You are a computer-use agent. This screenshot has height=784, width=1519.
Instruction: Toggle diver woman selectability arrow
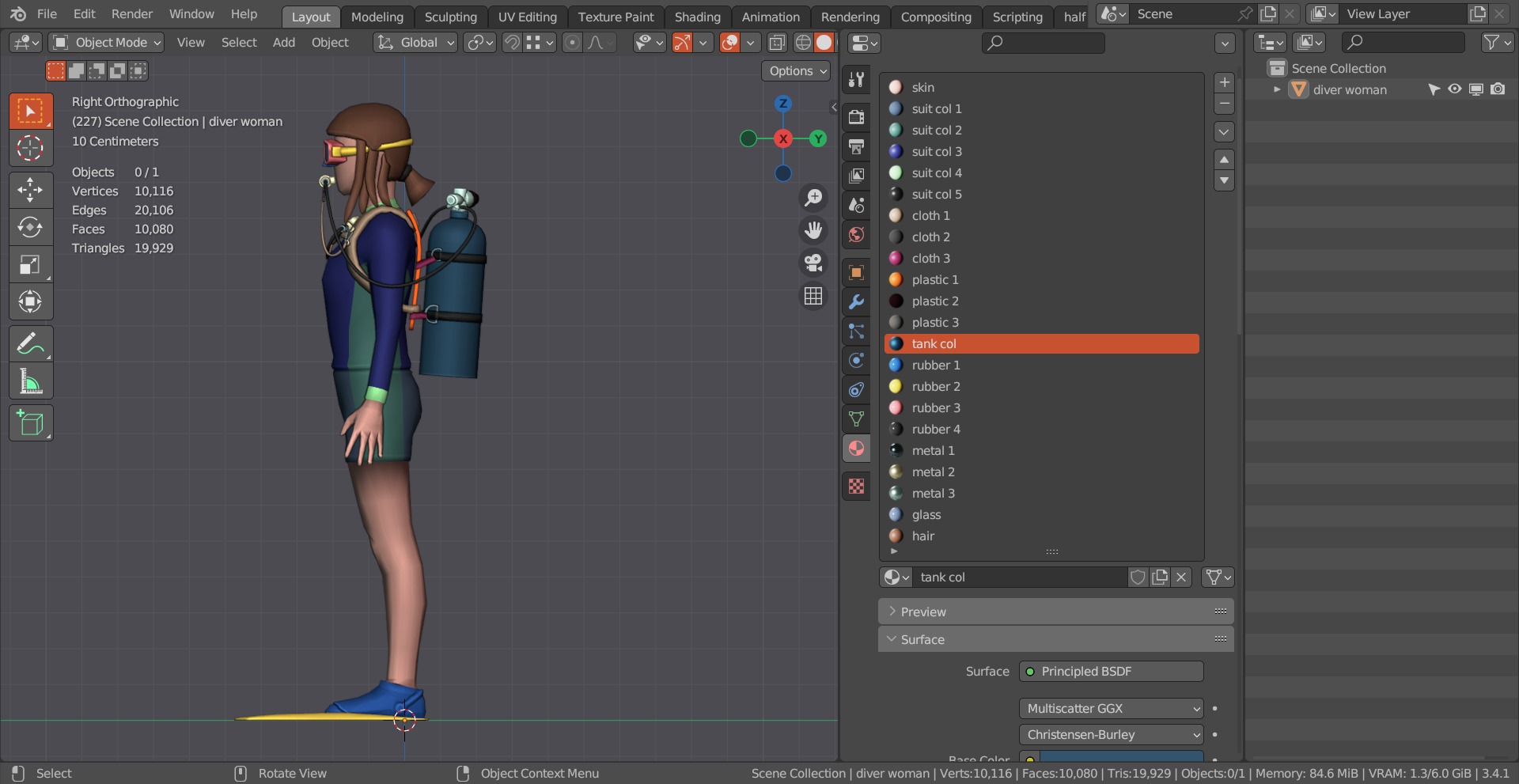[1434, 89]
